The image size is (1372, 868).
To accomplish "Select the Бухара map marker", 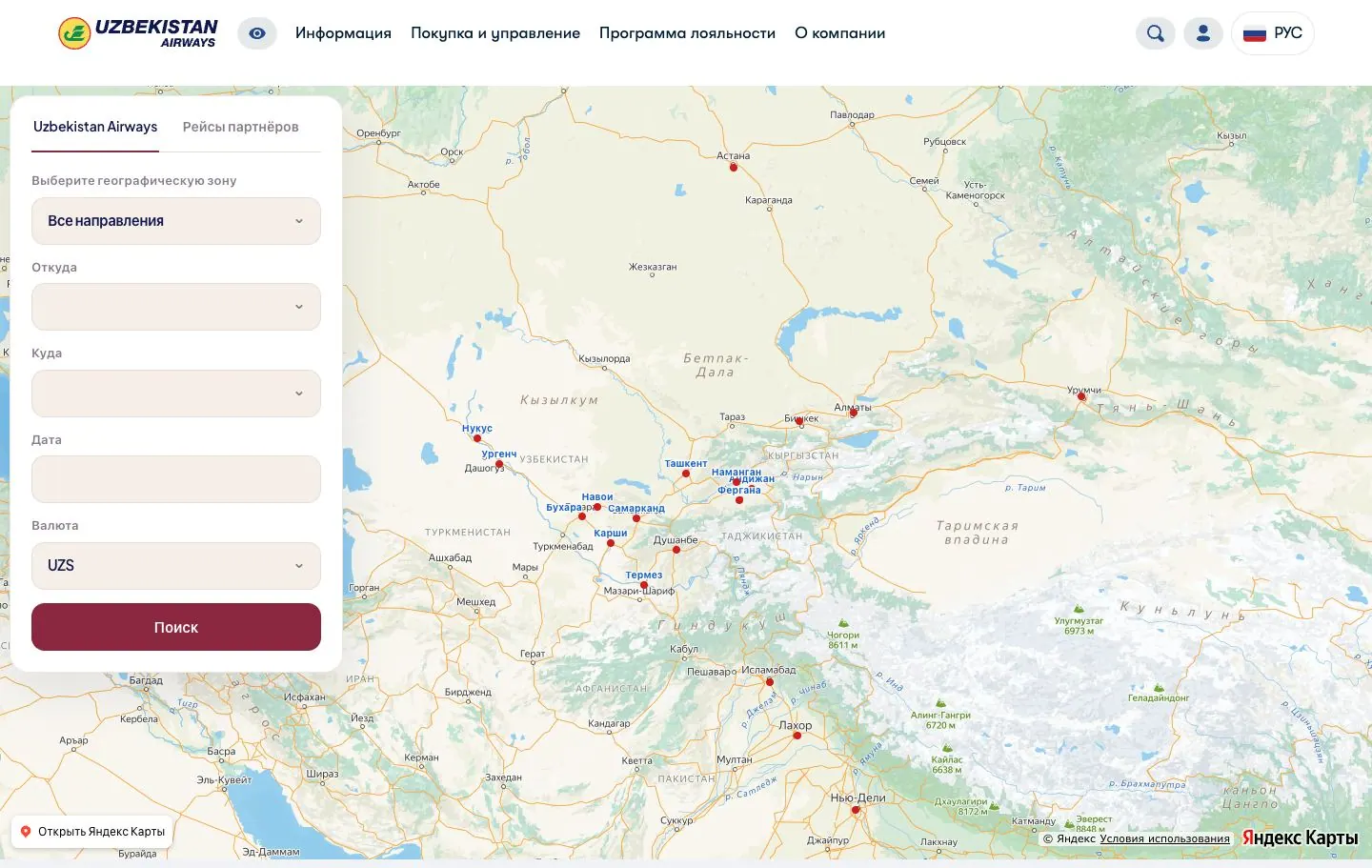I will [x=582, y=516].
